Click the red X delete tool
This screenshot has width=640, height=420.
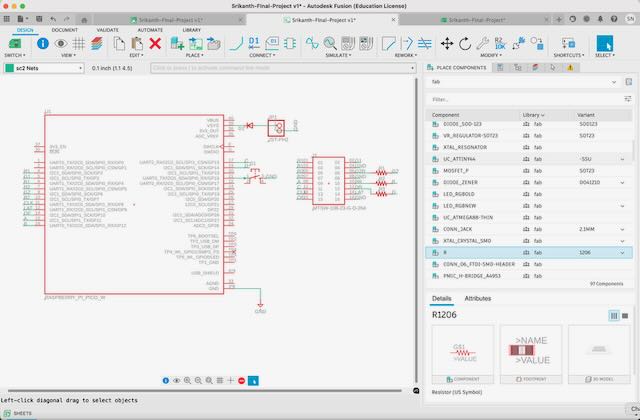[154, 44]
